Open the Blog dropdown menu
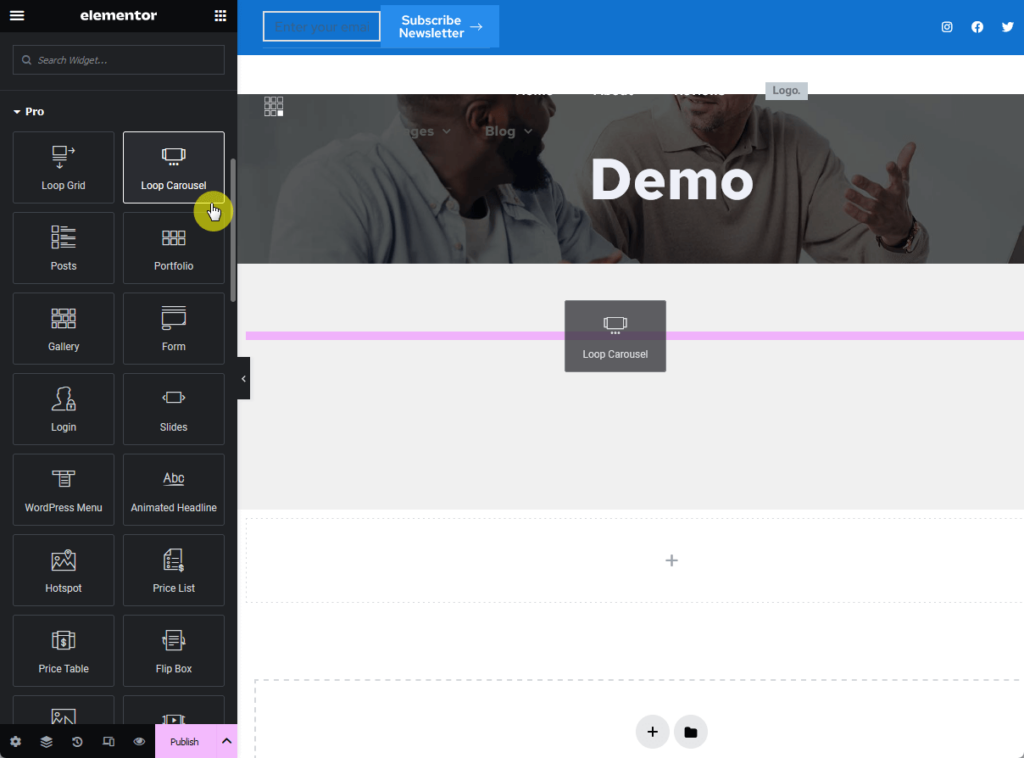Viewport: 1024px width, 758px height. pos(508,131)
